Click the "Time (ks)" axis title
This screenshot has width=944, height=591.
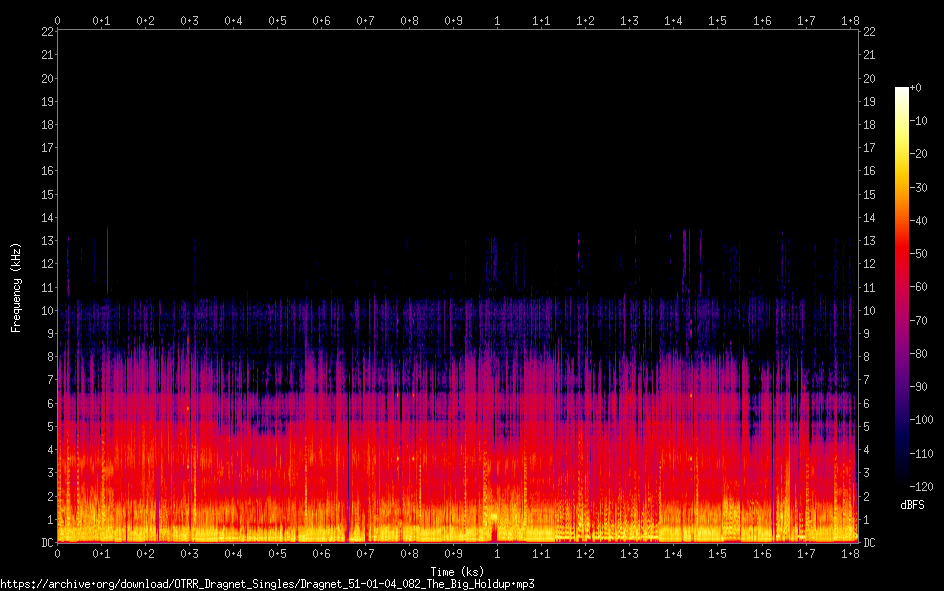[x=457, y=571]
